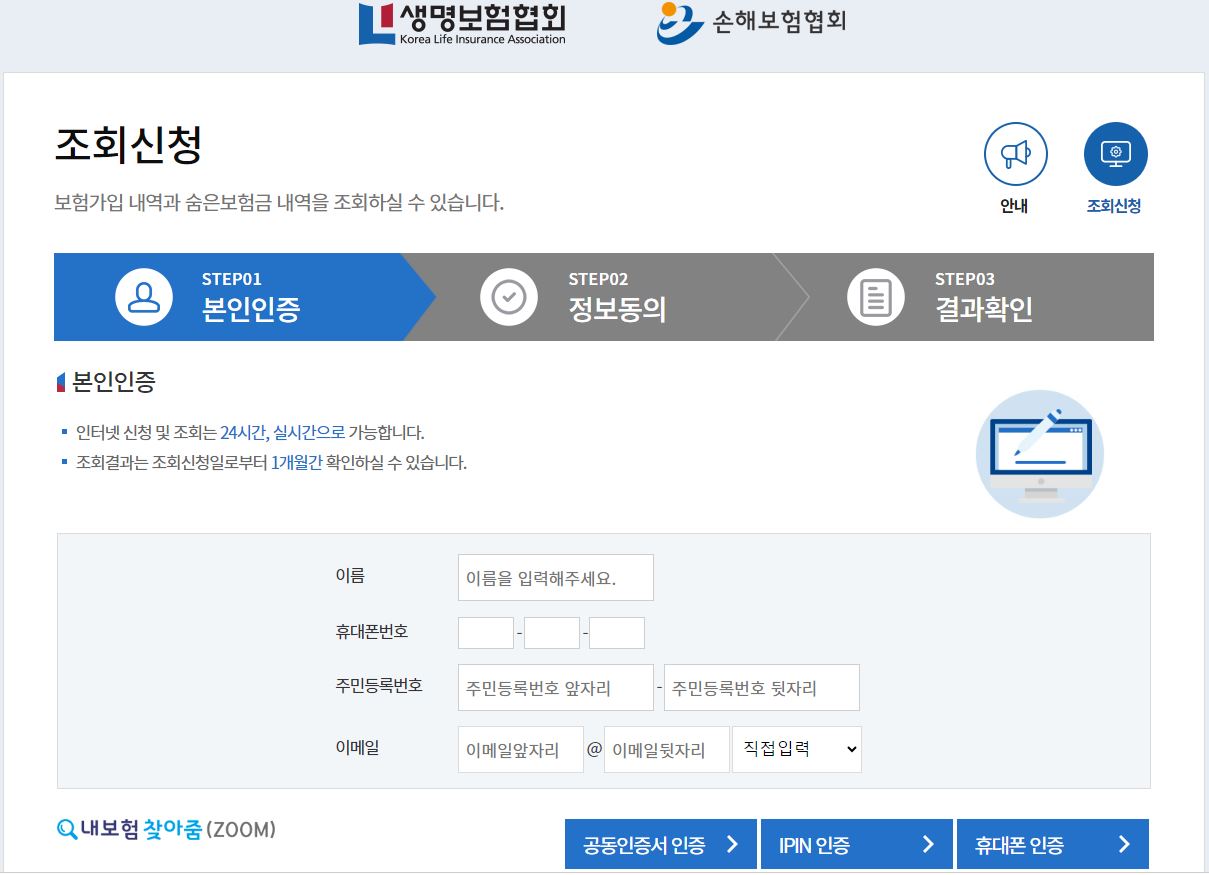This screenshot has width=1209, height=875.
Task: Click the STEP01 본인인증 person icon
Action: 143,296
